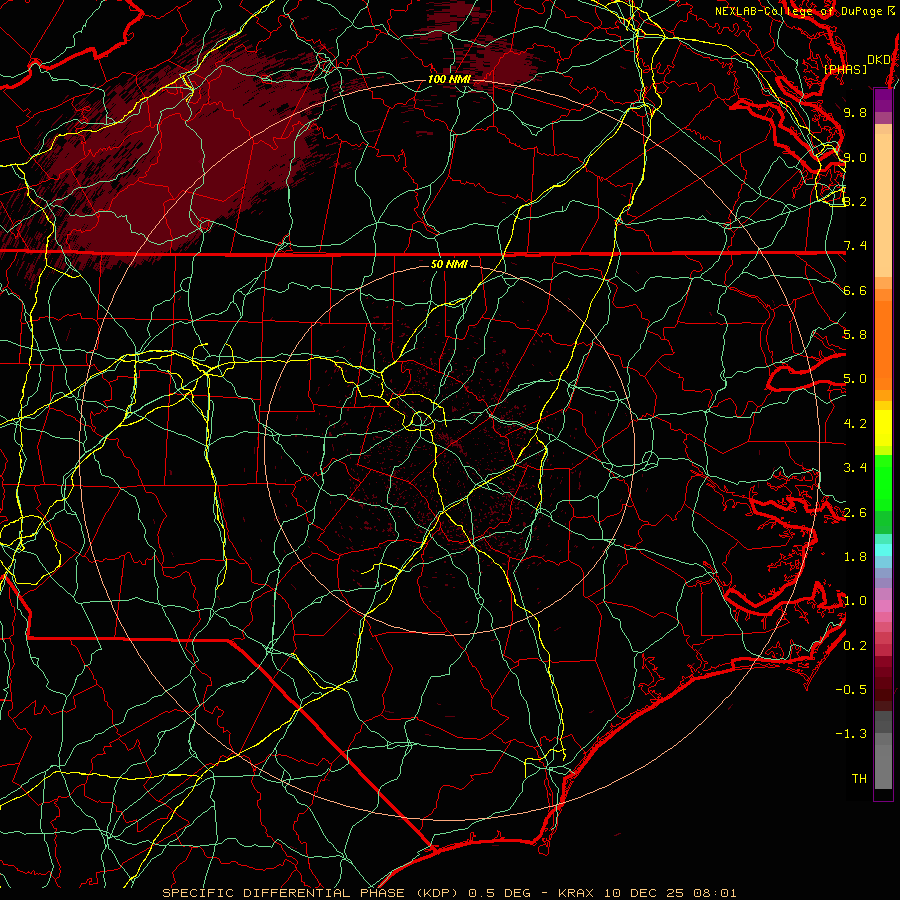Click the 100 NMI range ring label

click(x=448, y=79)
